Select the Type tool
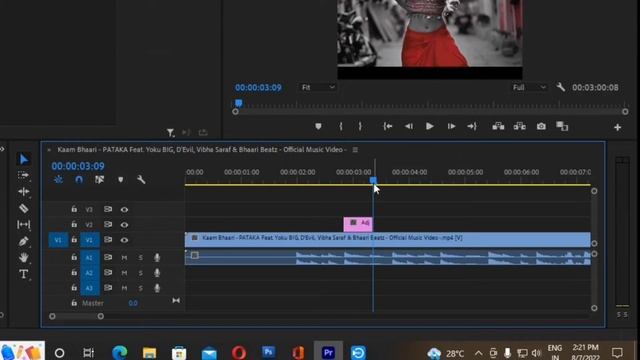The image size is (640, 360). (x=24, y=274)
